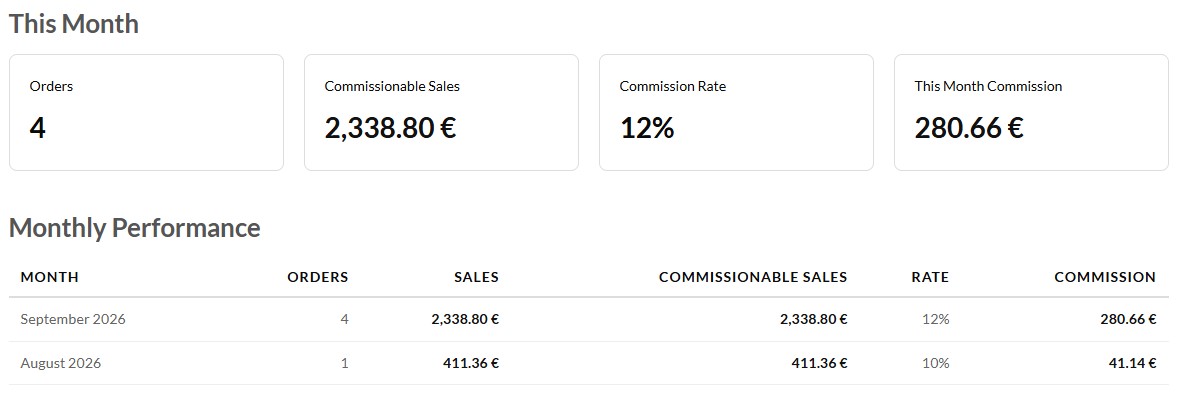Click the 10% rate cell for August
This screenshot has height=400, width=1180.
click(x=935, y=363)
